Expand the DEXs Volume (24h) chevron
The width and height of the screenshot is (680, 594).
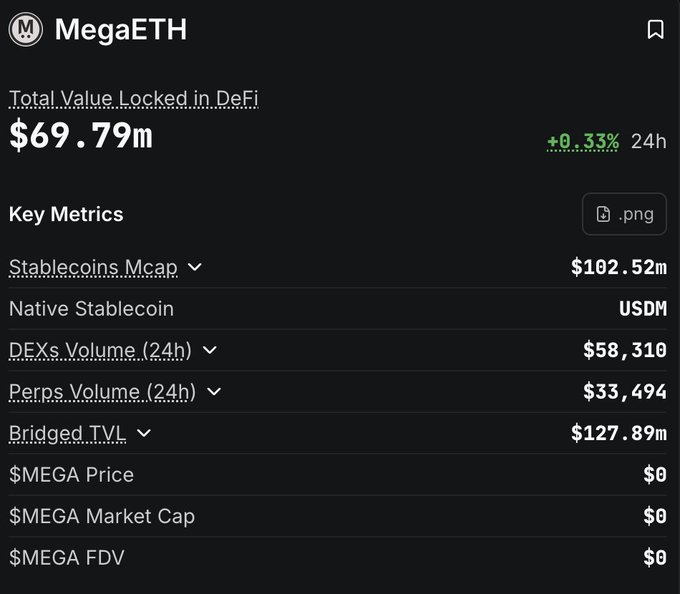[x=209, y=350]
